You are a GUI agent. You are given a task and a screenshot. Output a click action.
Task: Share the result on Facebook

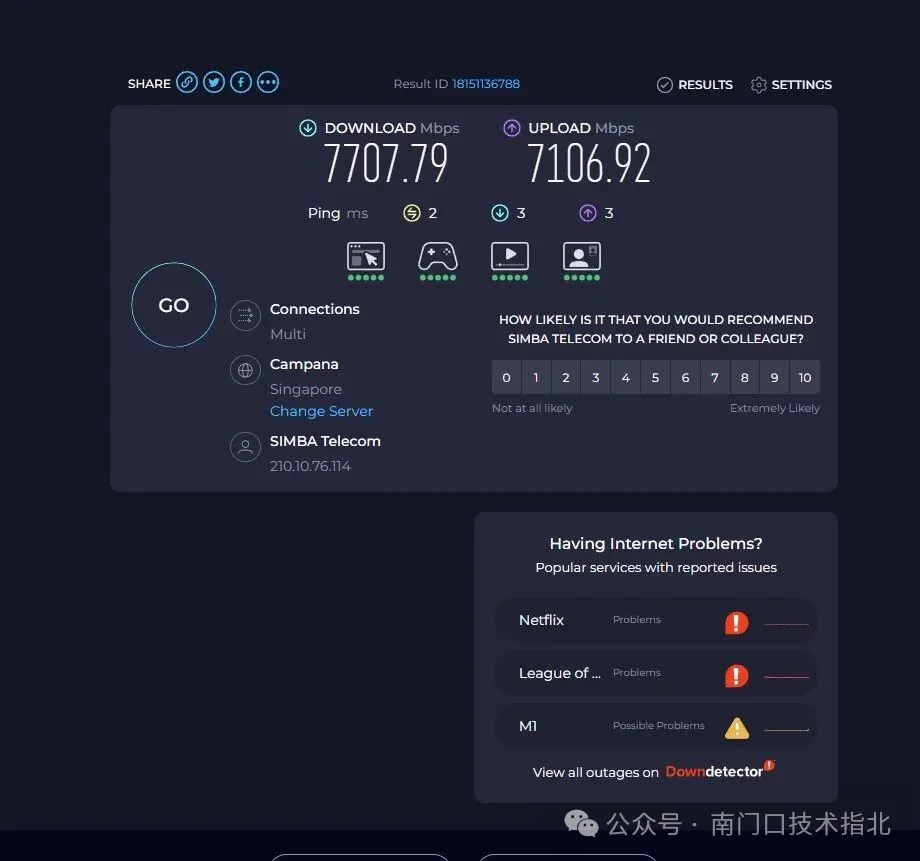(240, 82)
